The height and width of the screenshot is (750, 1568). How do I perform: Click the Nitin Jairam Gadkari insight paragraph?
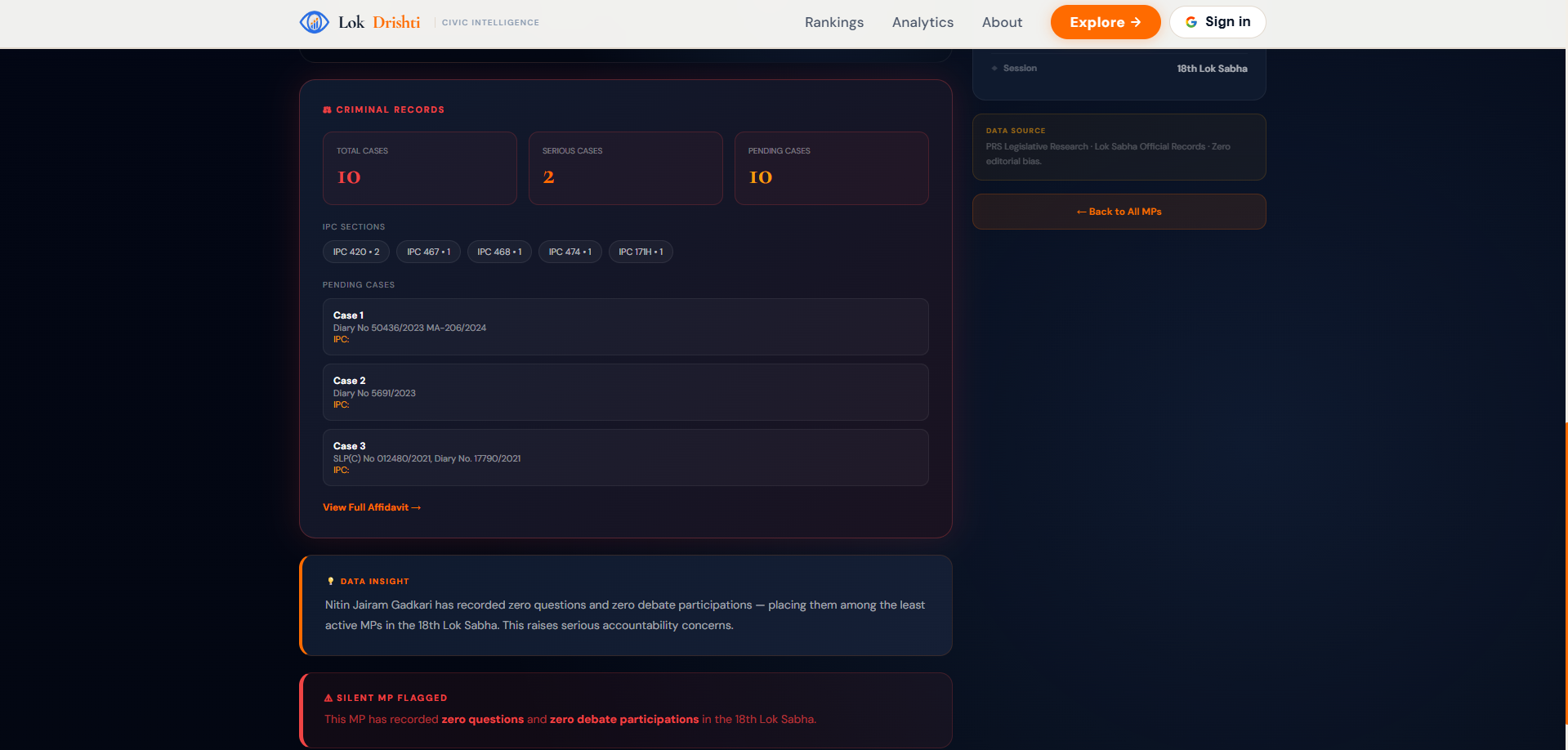pos(625,615)
